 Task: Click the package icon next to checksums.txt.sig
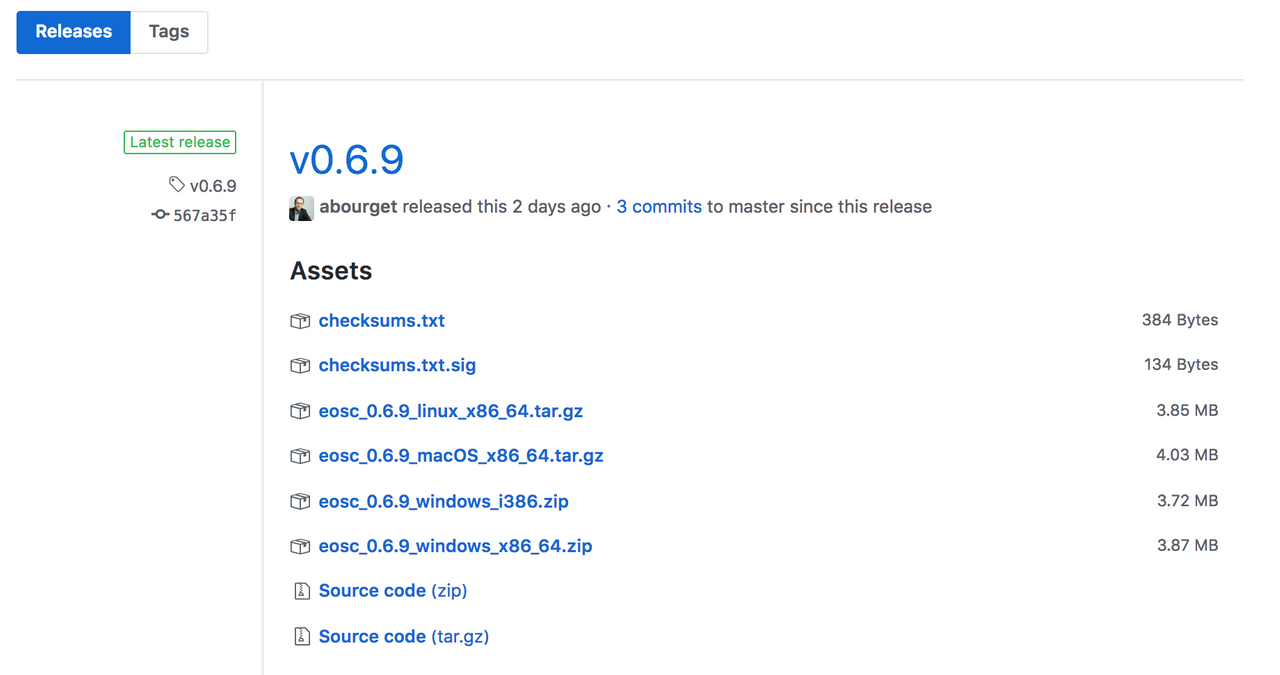click(300, 366)
